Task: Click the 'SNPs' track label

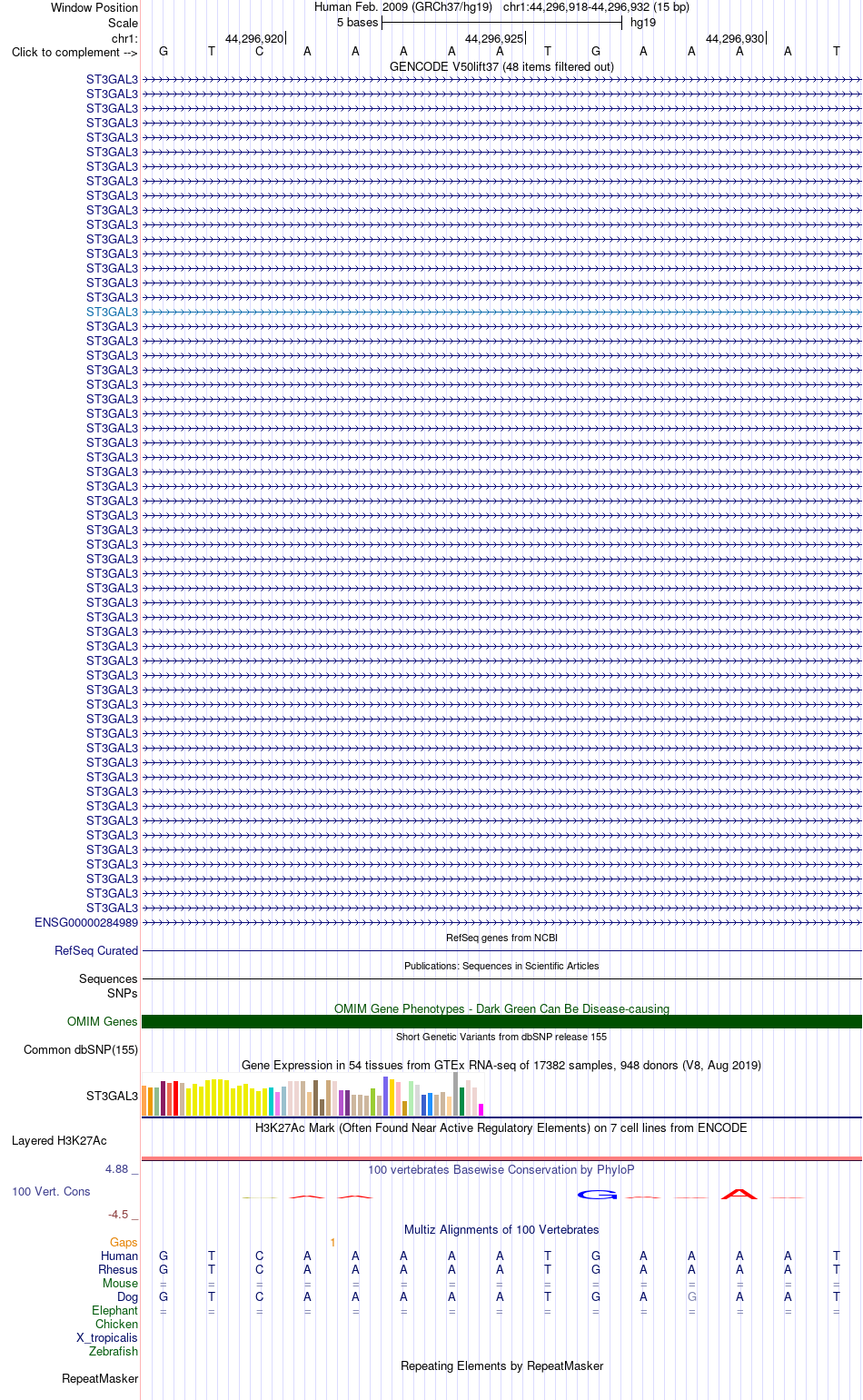Action: point(123,993)
